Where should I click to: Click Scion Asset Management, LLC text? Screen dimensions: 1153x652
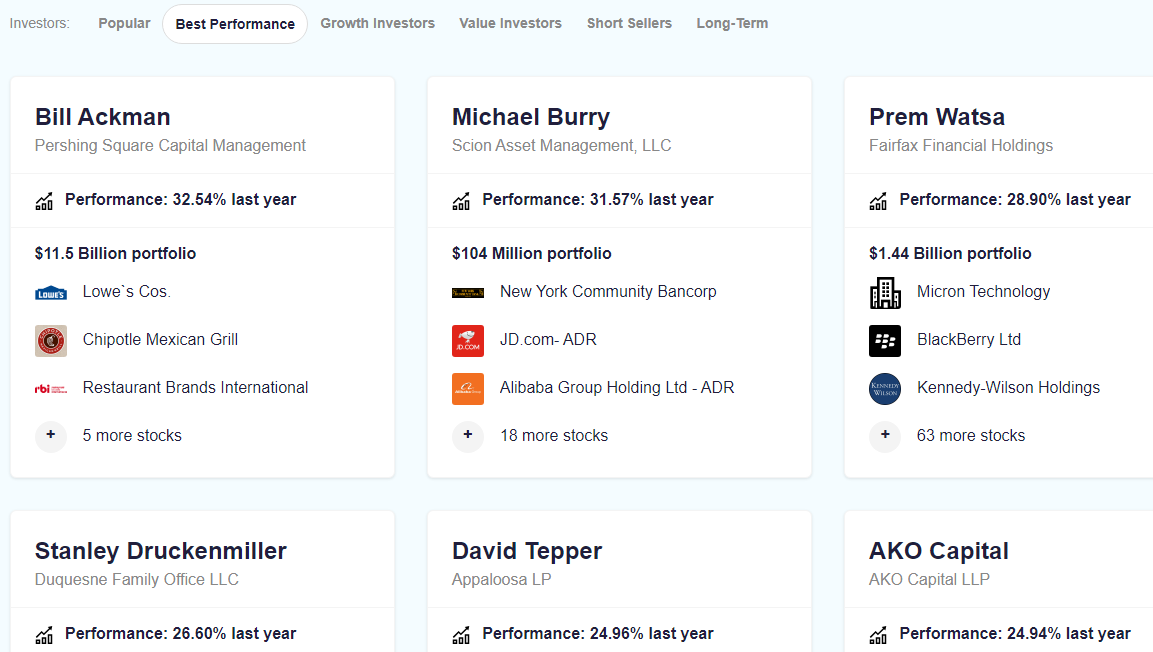pos(561,146)
